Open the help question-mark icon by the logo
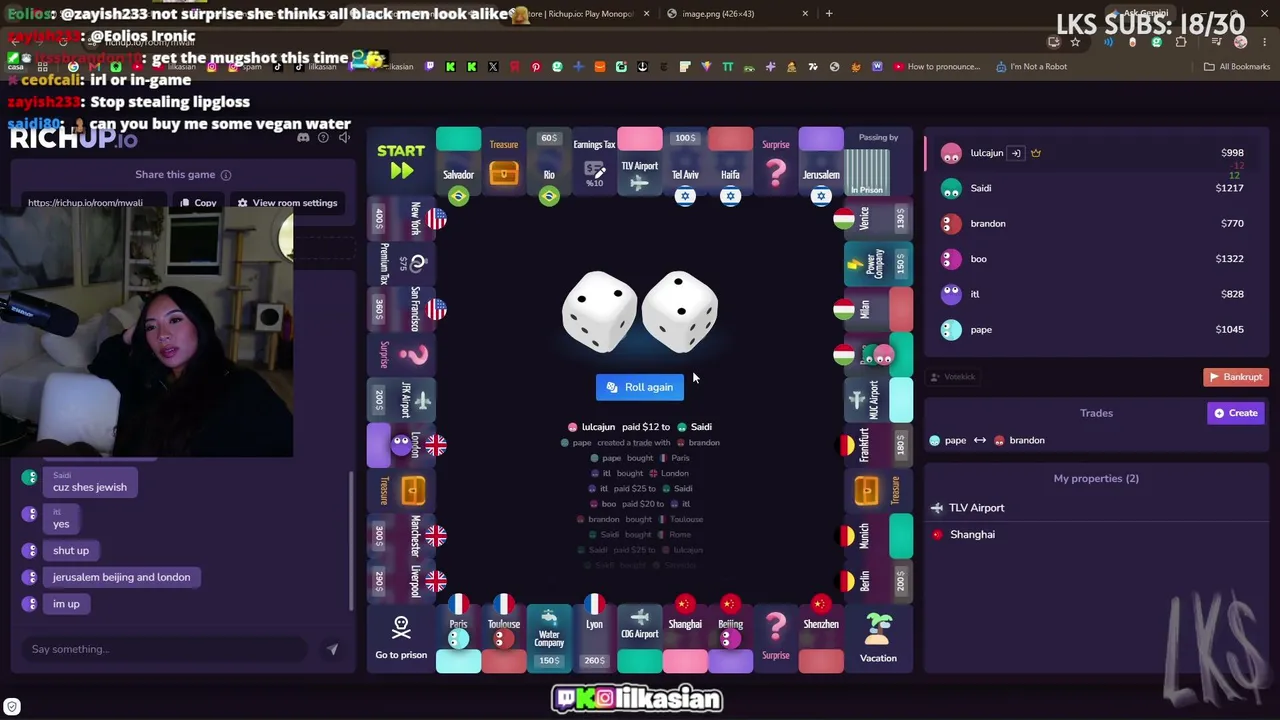 (323, 137)
